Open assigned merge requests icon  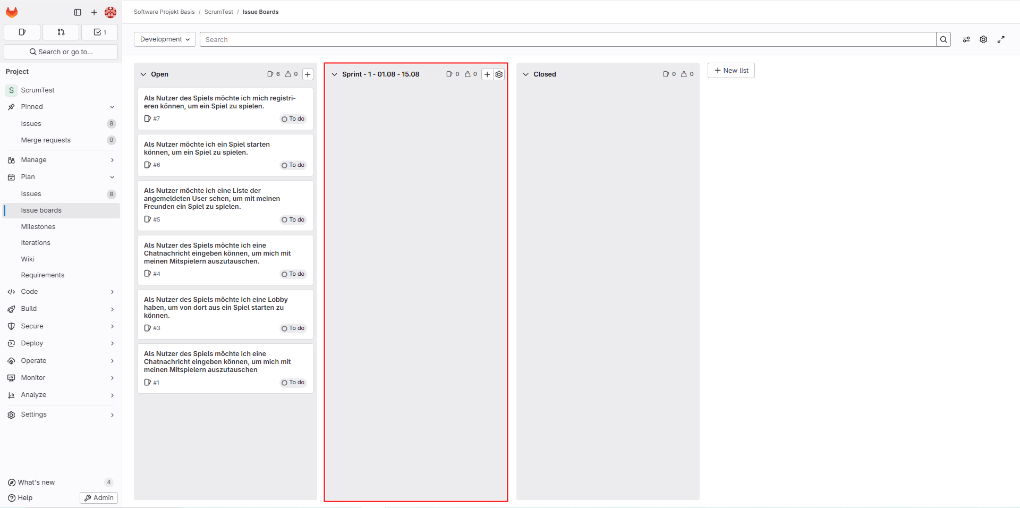(60, 32)
